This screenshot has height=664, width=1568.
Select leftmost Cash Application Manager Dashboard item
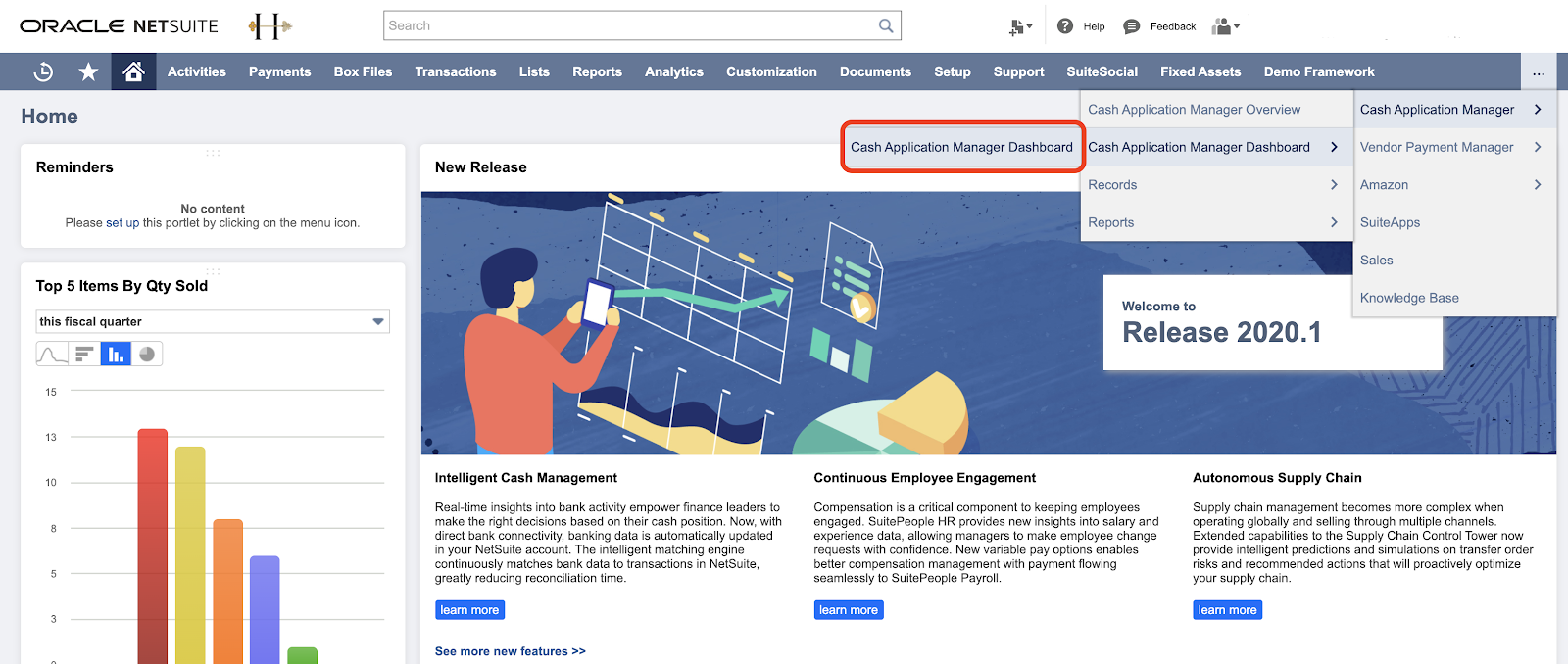point(961,147)
